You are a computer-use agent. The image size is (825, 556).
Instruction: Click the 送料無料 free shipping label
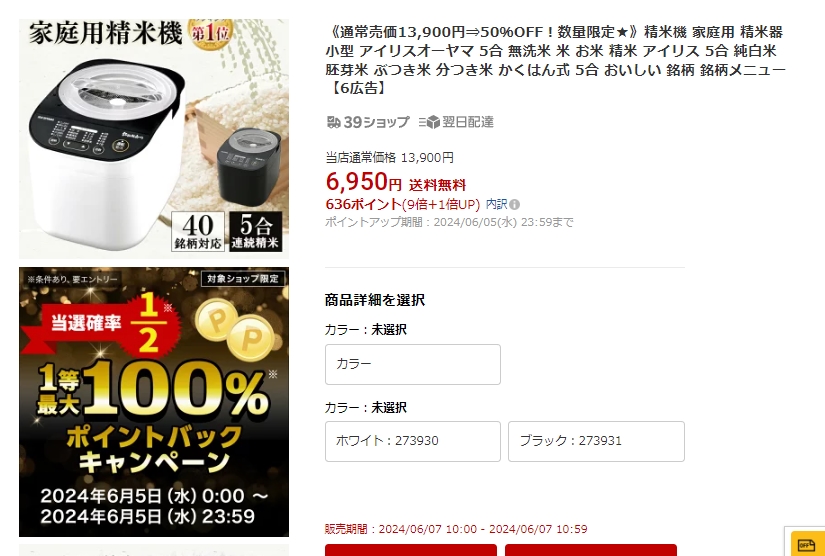[x=437, y=185]
